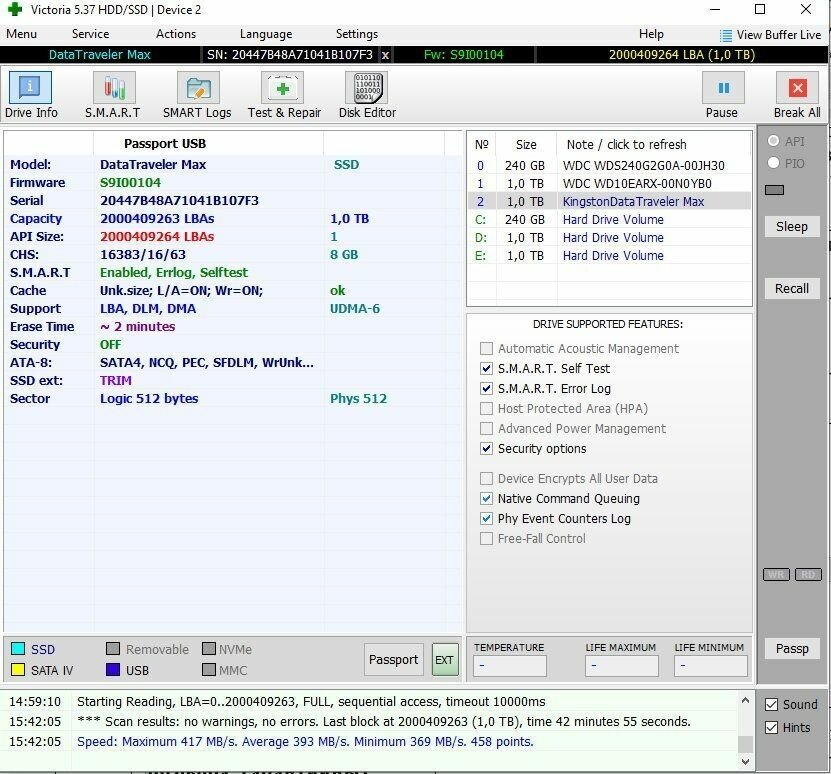Click the gray indicator below PIO

click(x=774, y=190)
